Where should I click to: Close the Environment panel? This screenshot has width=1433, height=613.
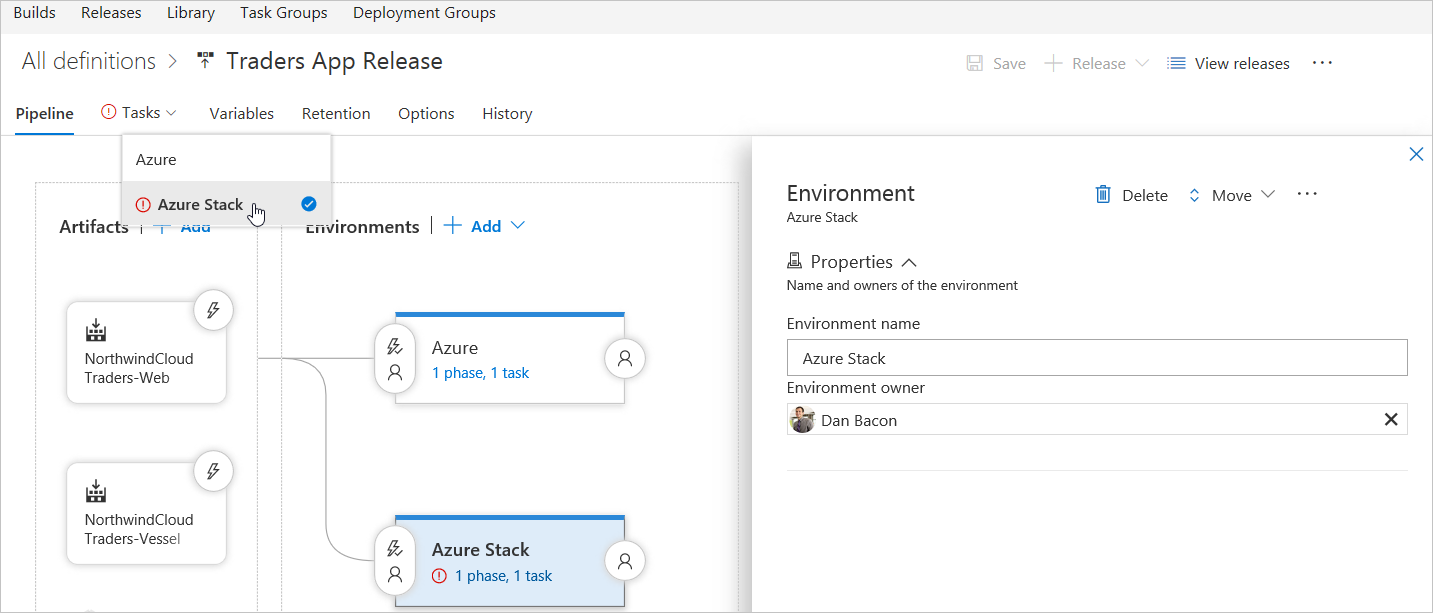(x=1416, y=154)
